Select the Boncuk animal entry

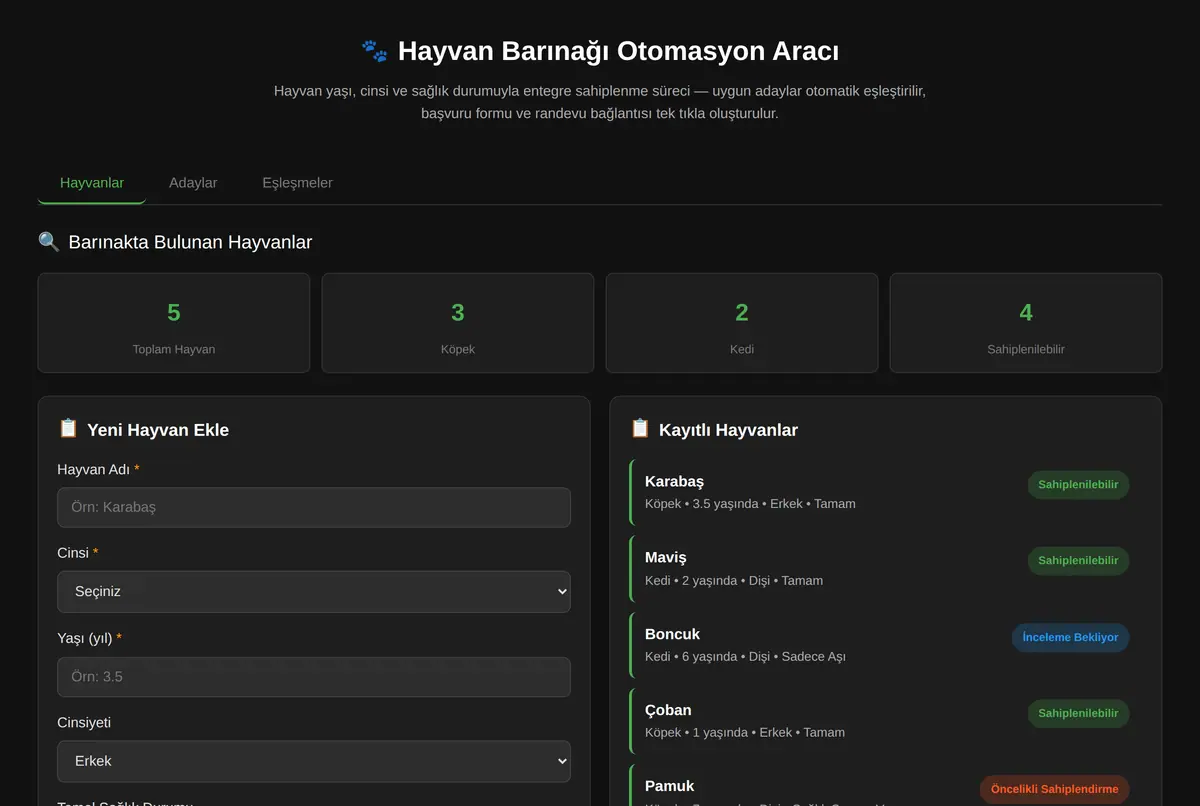[x=886, y=644]
